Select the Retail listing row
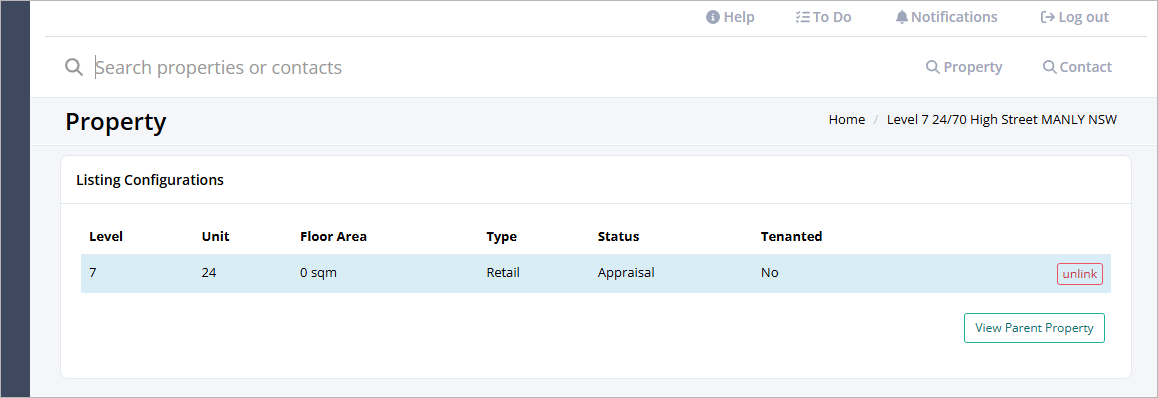 tap(596, 273)
